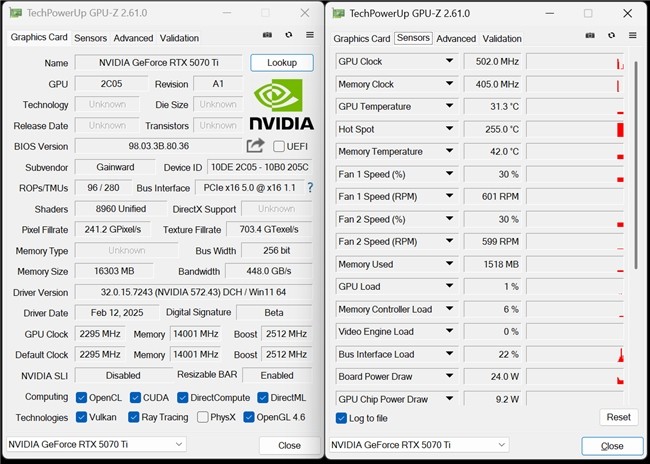Open the Memory Used sensor dropdown arrow
The width and height of the screenshot is (650, 464).
click(449, 263)
